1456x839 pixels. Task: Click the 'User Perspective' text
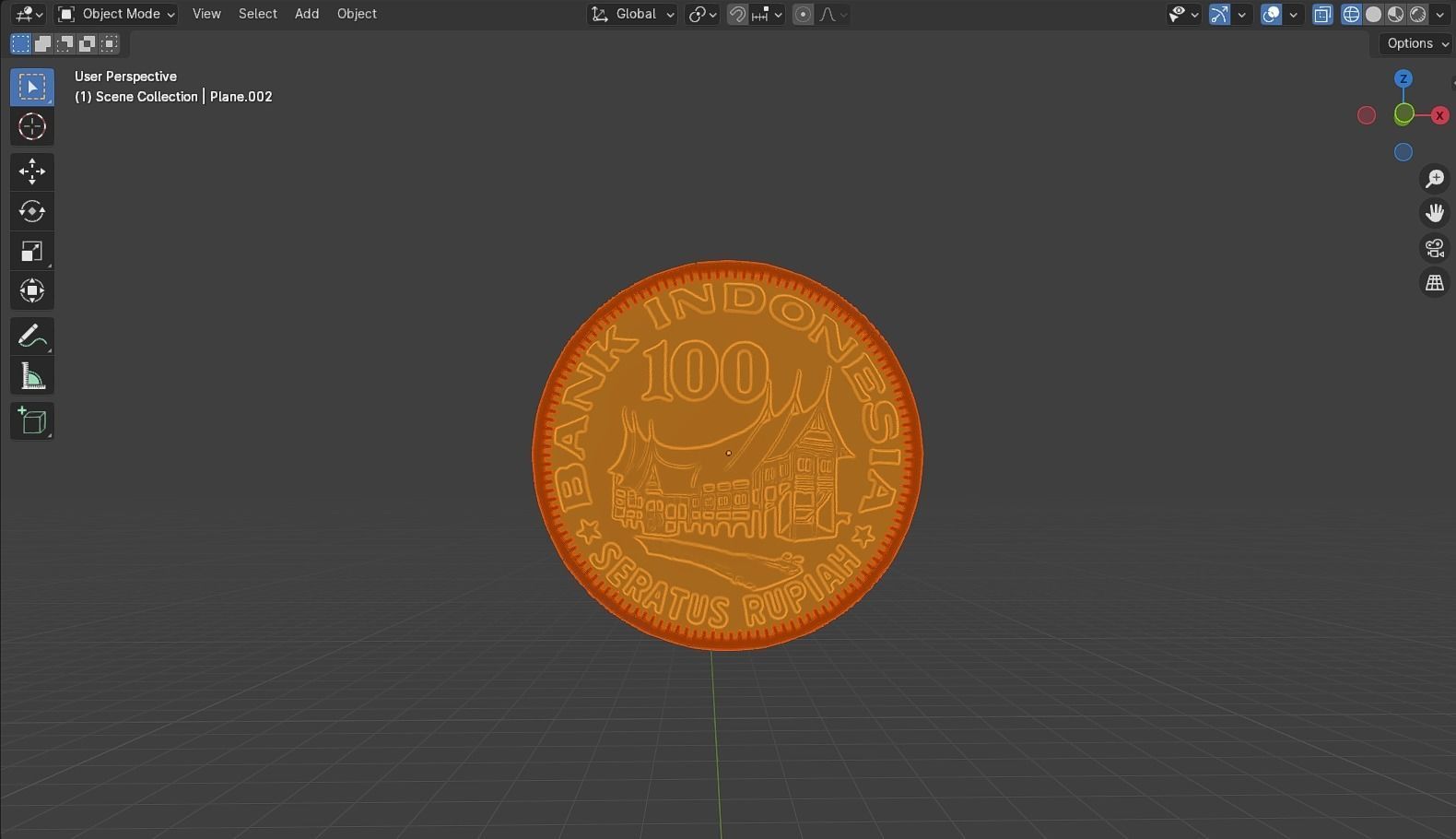tap(125, 77)
